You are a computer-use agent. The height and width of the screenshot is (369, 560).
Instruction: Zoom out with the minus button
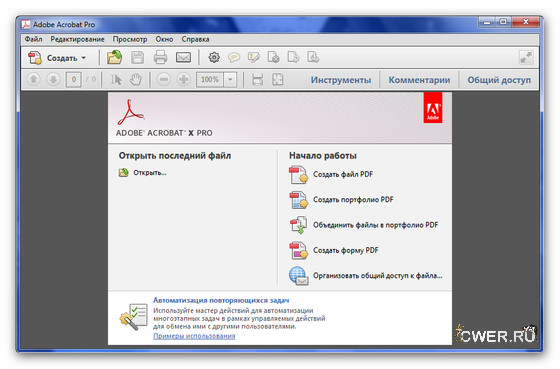pos(164,79)
